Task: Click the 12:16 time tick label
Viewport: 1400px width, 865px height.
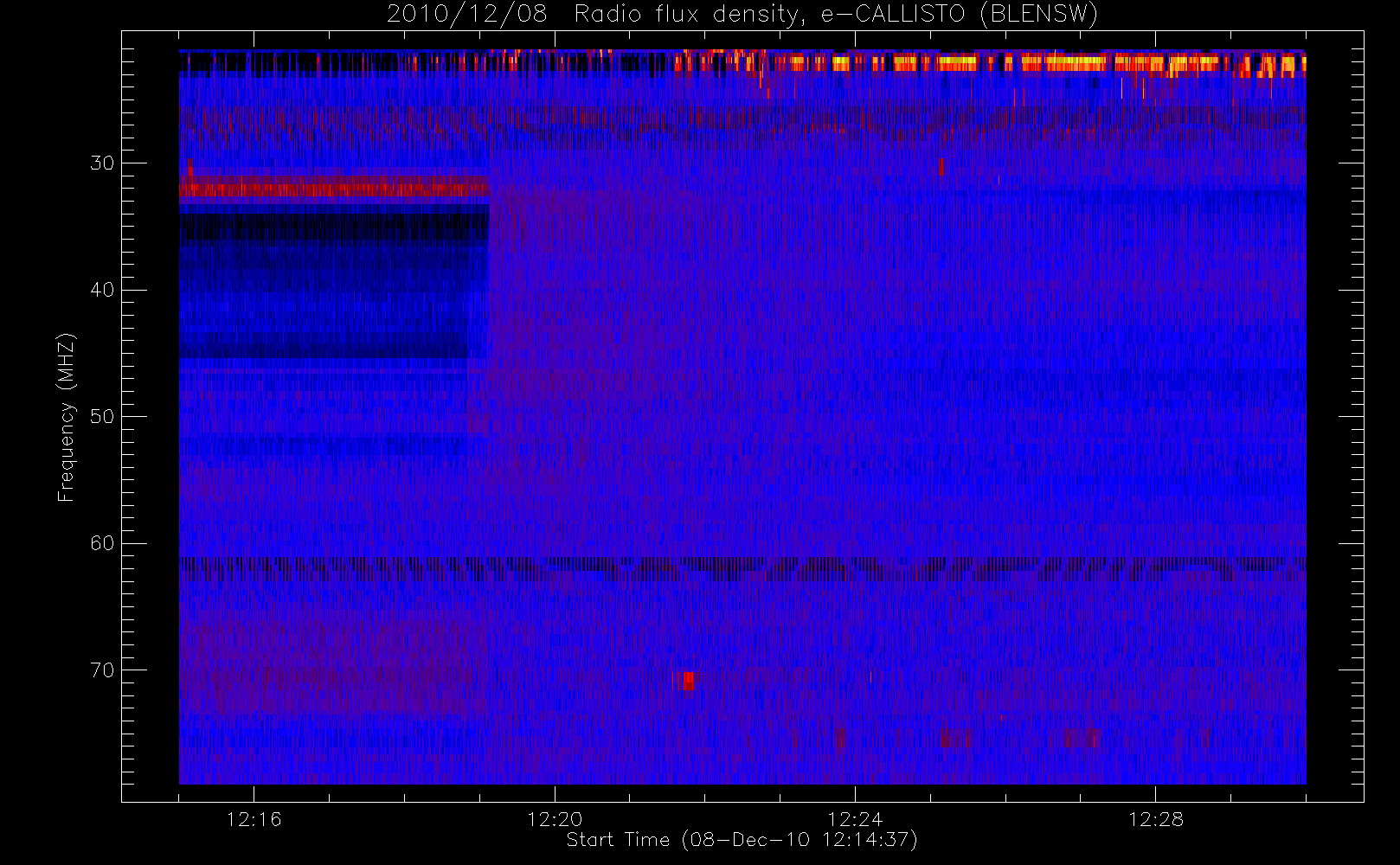Action: [254, 819]
